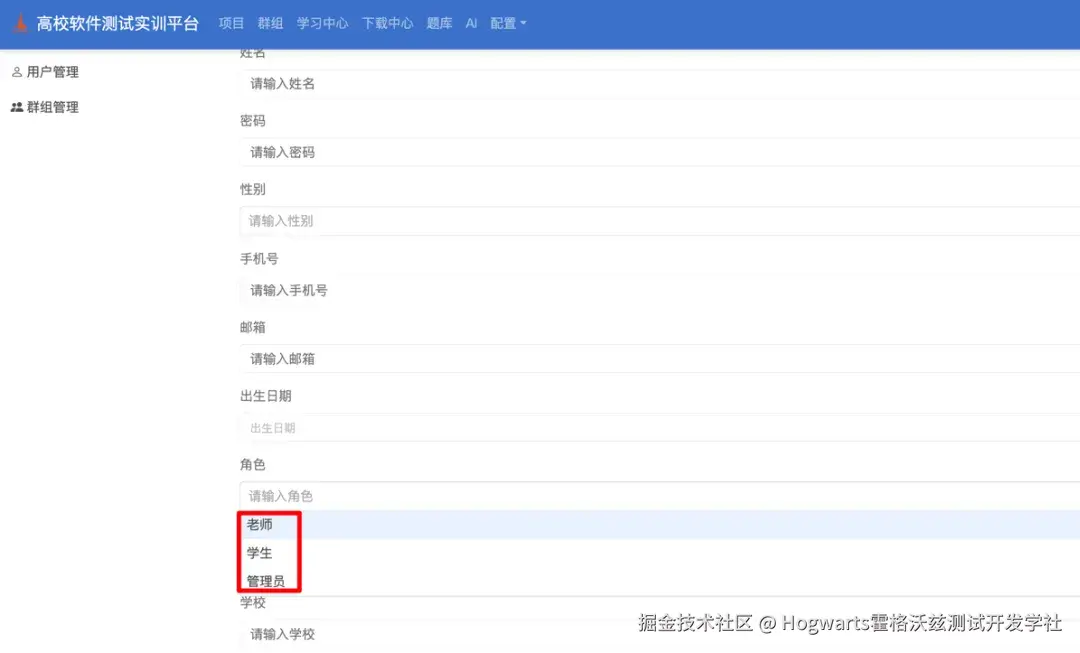Click the AI menu item
Screen dimensions: 1080x653
tap(471, 22)
